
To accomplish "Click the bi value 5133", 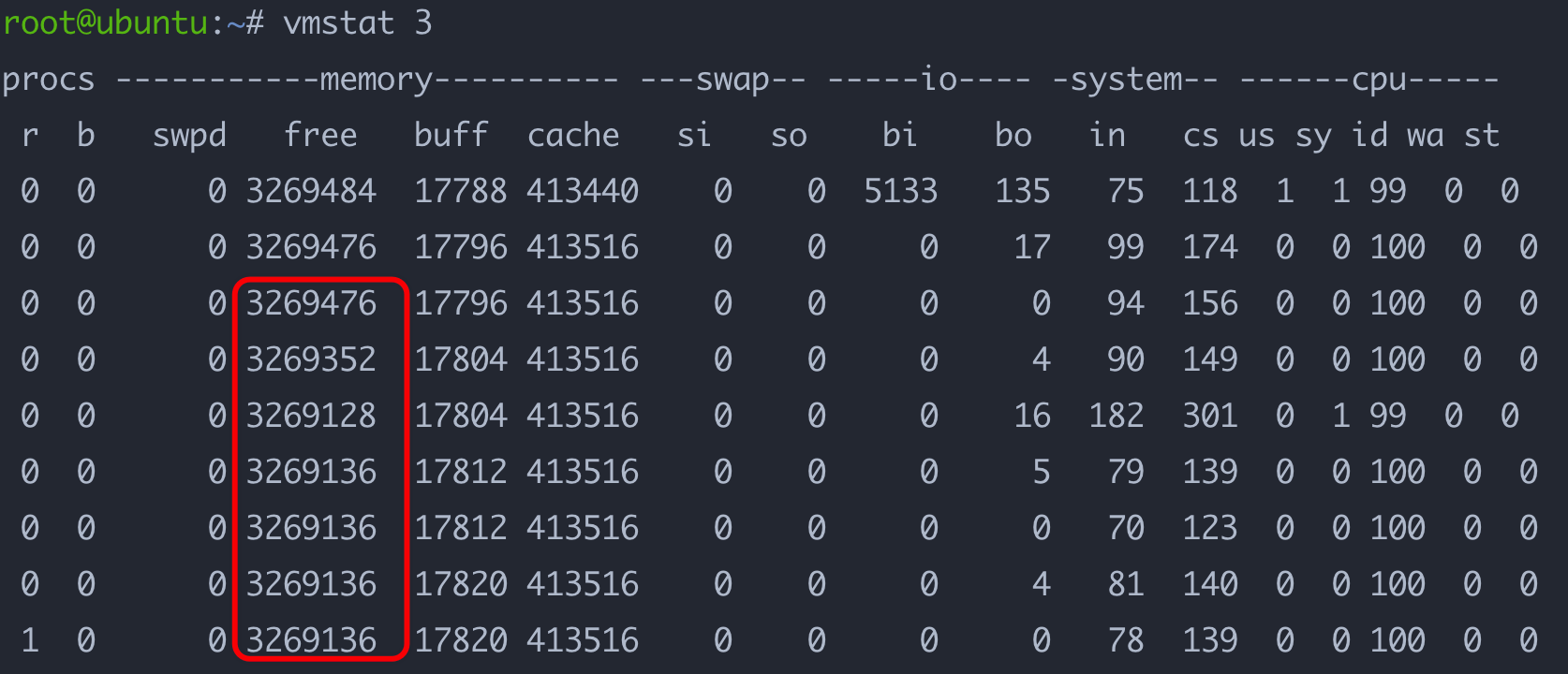I will pyautogui.click(x=900, y=192).
